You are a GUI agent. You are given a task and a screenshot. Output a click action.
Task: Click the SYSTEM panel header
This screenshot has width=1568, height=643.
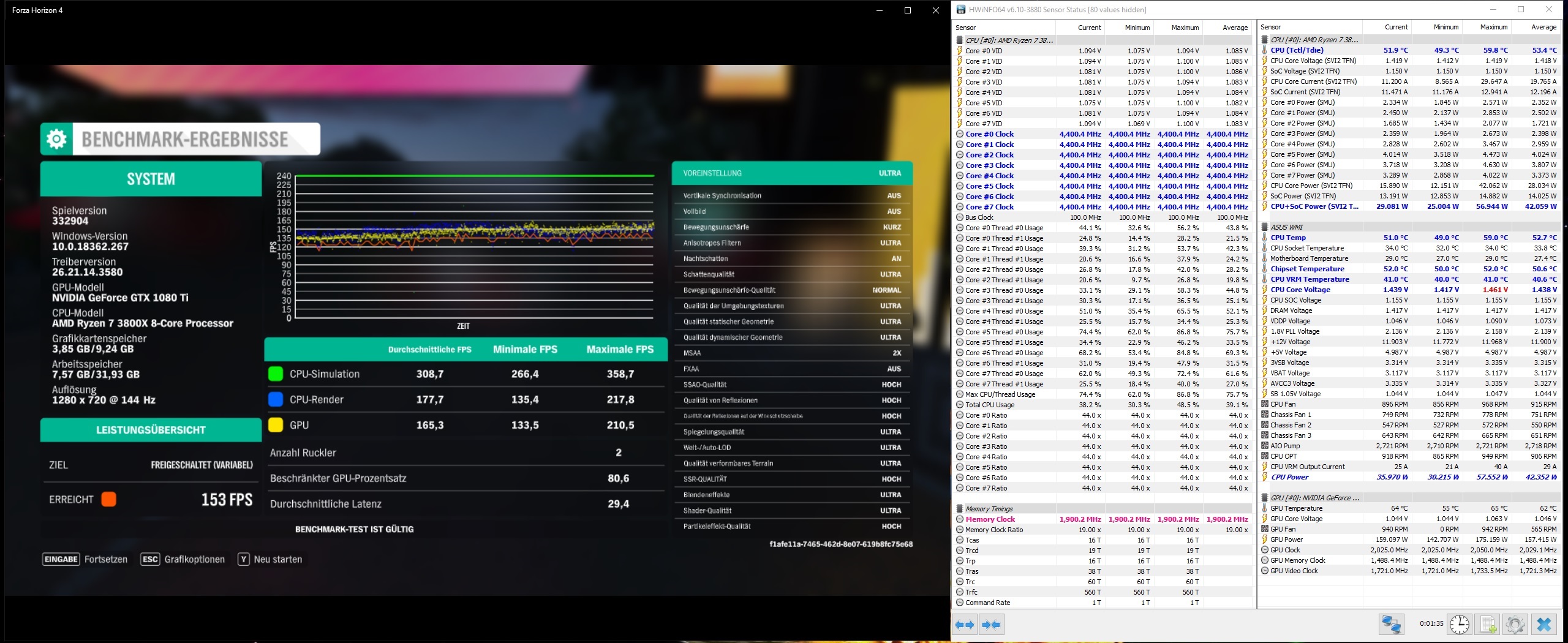tap(151, 179)
